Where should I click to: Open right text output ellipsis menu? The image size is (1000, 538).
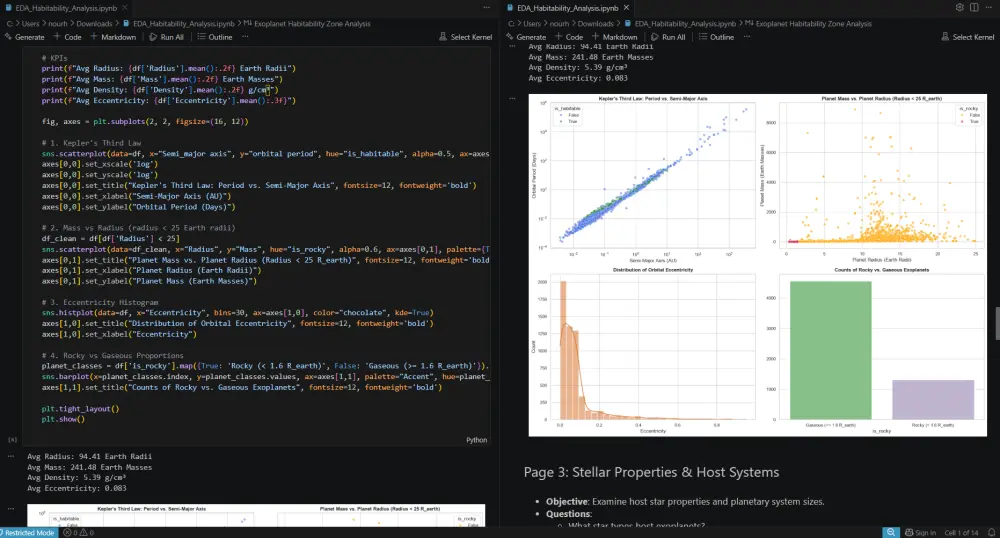(x=512, y=47)
